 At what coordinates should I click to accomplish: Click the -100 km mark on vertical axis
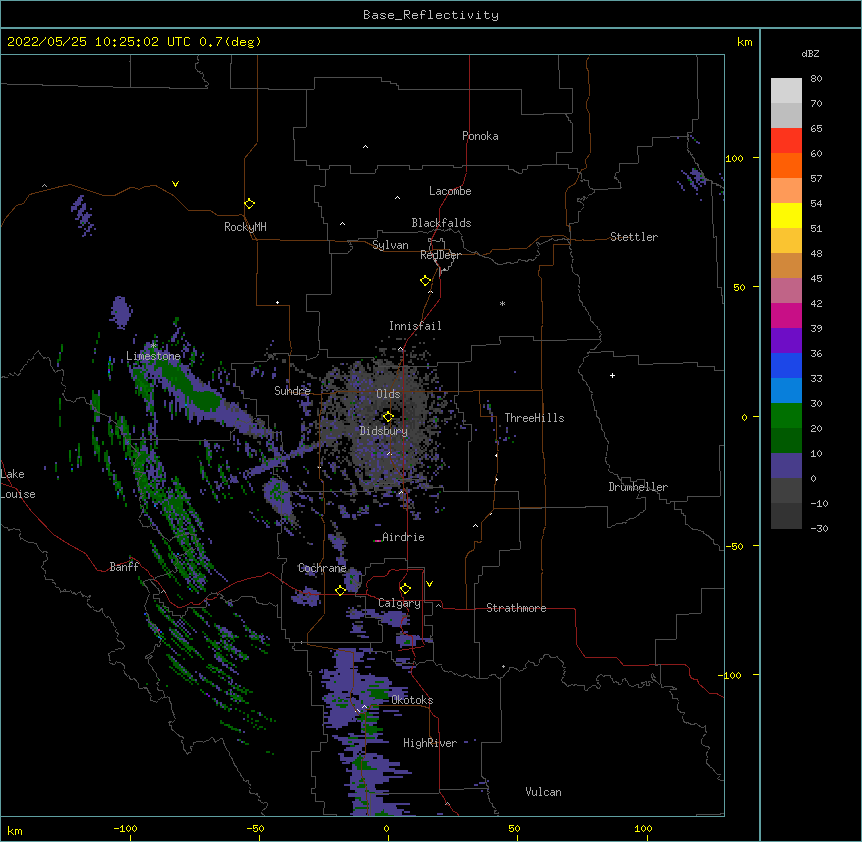[x=732, y=675]
